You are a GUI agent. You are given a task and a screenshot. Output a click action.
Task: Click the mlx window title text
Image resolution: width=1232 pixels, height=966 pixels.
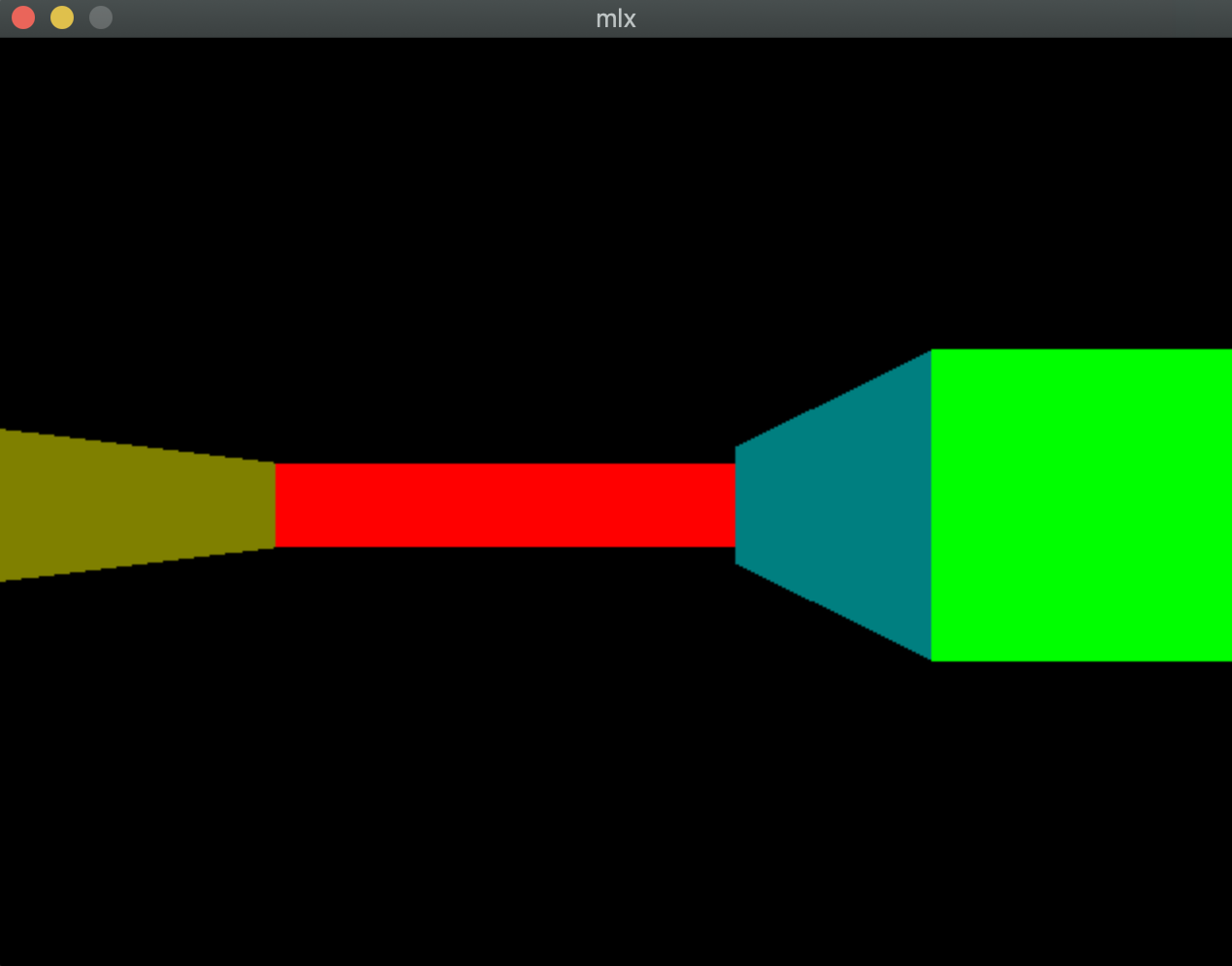pyautogui.click(x=616, y=18)
